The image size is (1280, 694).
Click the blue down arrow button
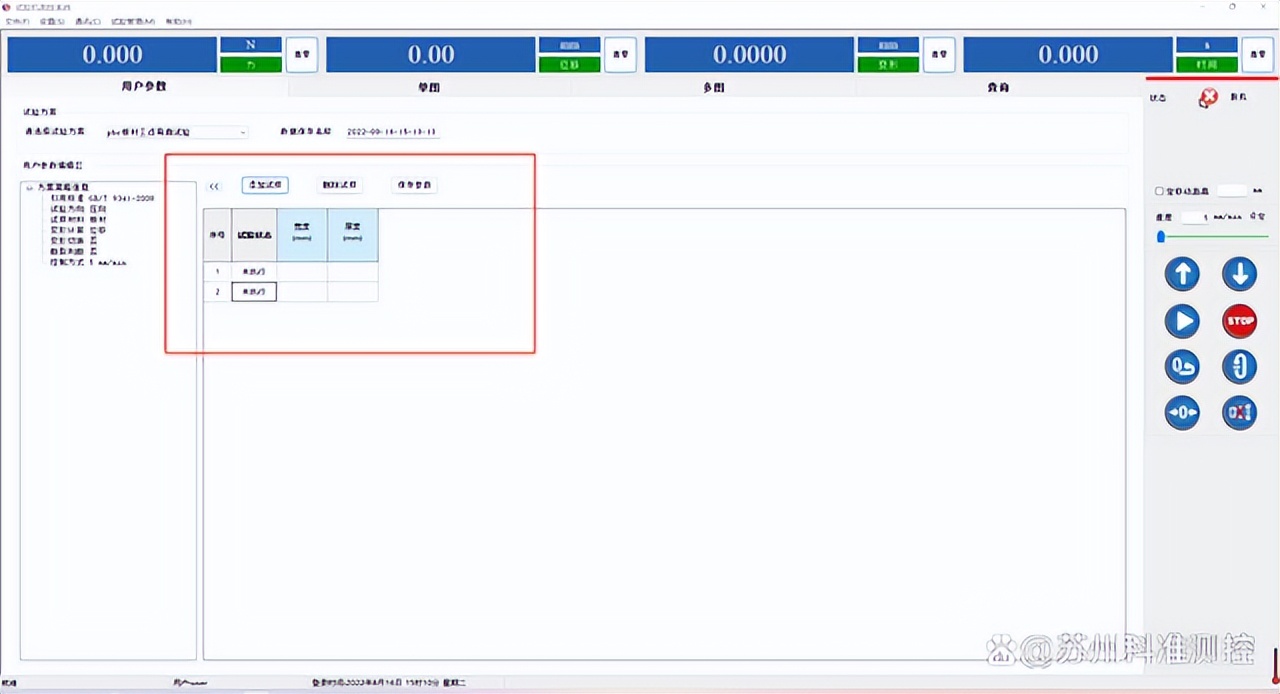coord(1239,274)
